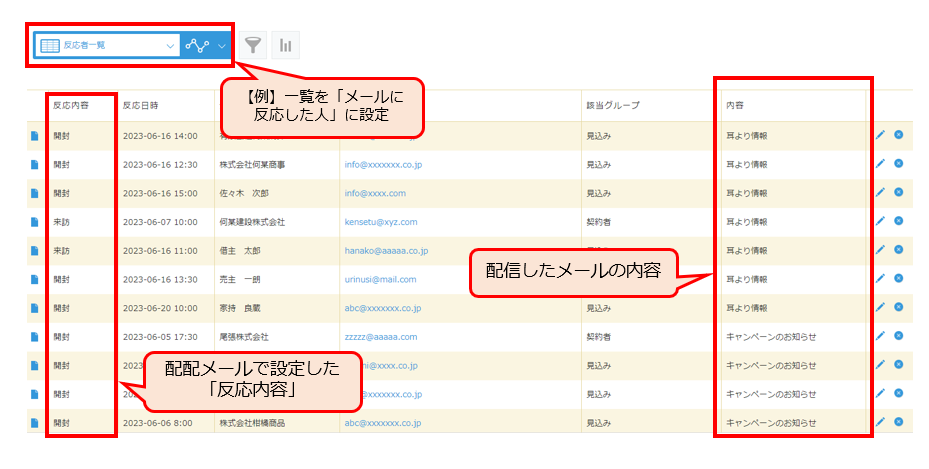Select the 尾張株式会社 name cell
Screen dimensions: 929x469
[x=244, y=337]
